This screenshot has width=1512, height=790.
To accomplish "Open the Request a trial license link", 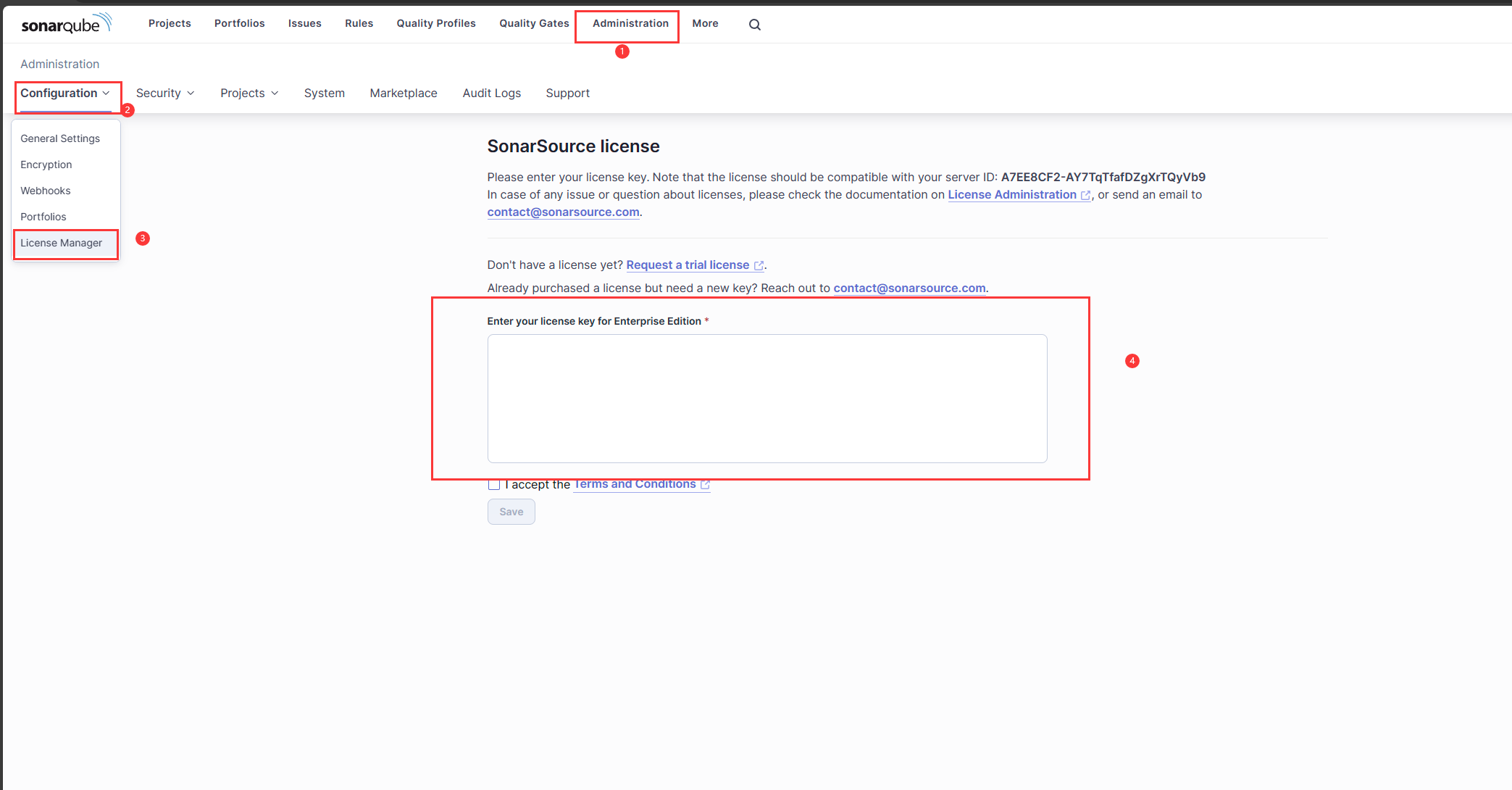I will click(x=688, y=265).
